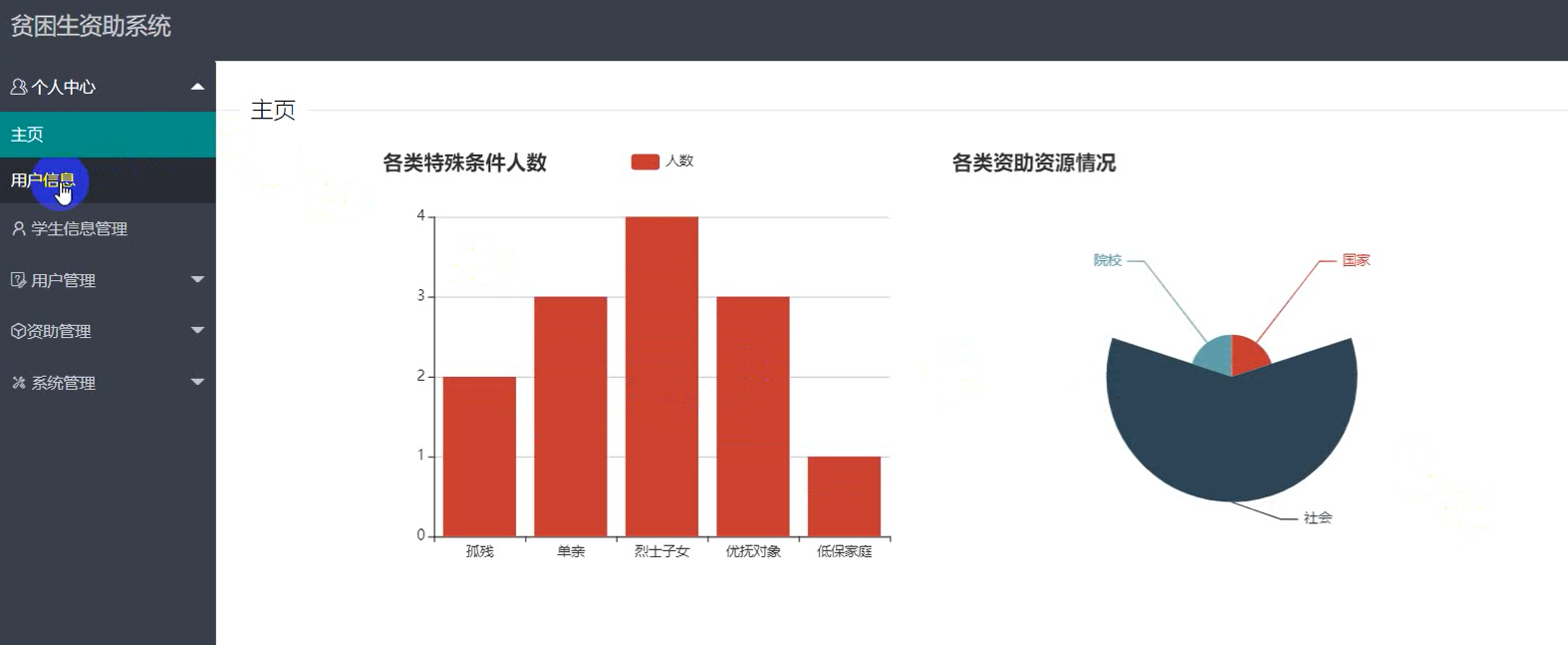Image resolution: width=1568 pixels, height=645 pixels.
Task: Click the y-axis value 0
Action: [421, 535]
